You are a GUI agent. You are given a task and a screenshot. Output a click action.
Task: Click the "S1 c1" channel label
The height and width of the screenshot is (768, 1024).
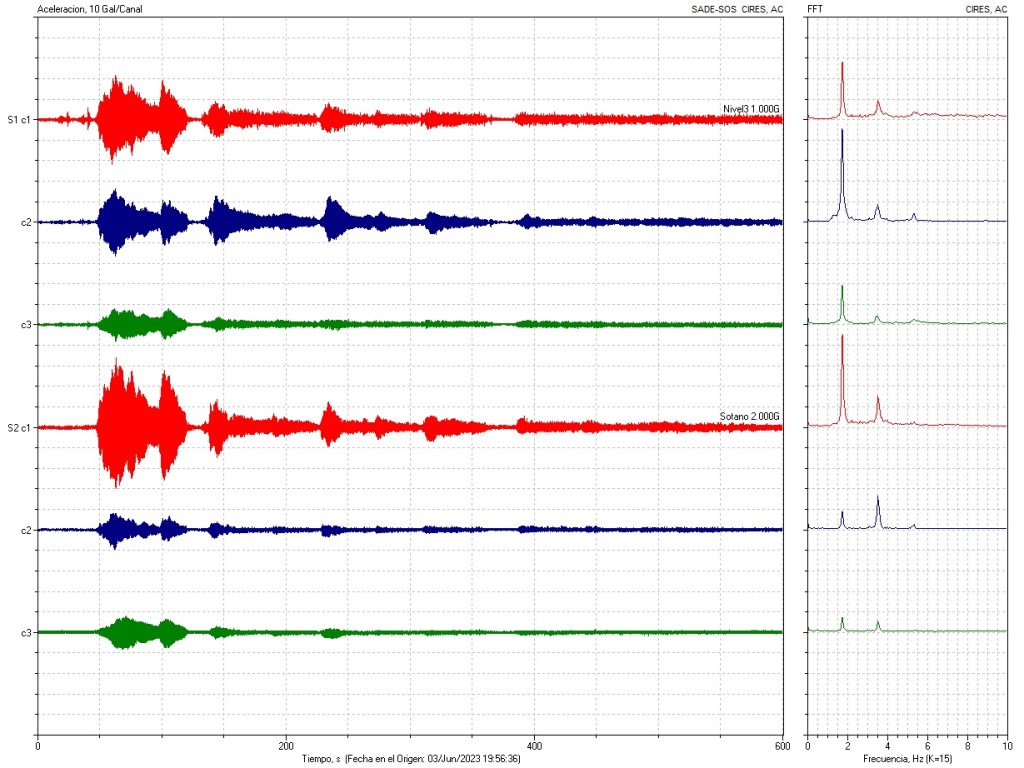pyautogui.click(x=19, y=120)
